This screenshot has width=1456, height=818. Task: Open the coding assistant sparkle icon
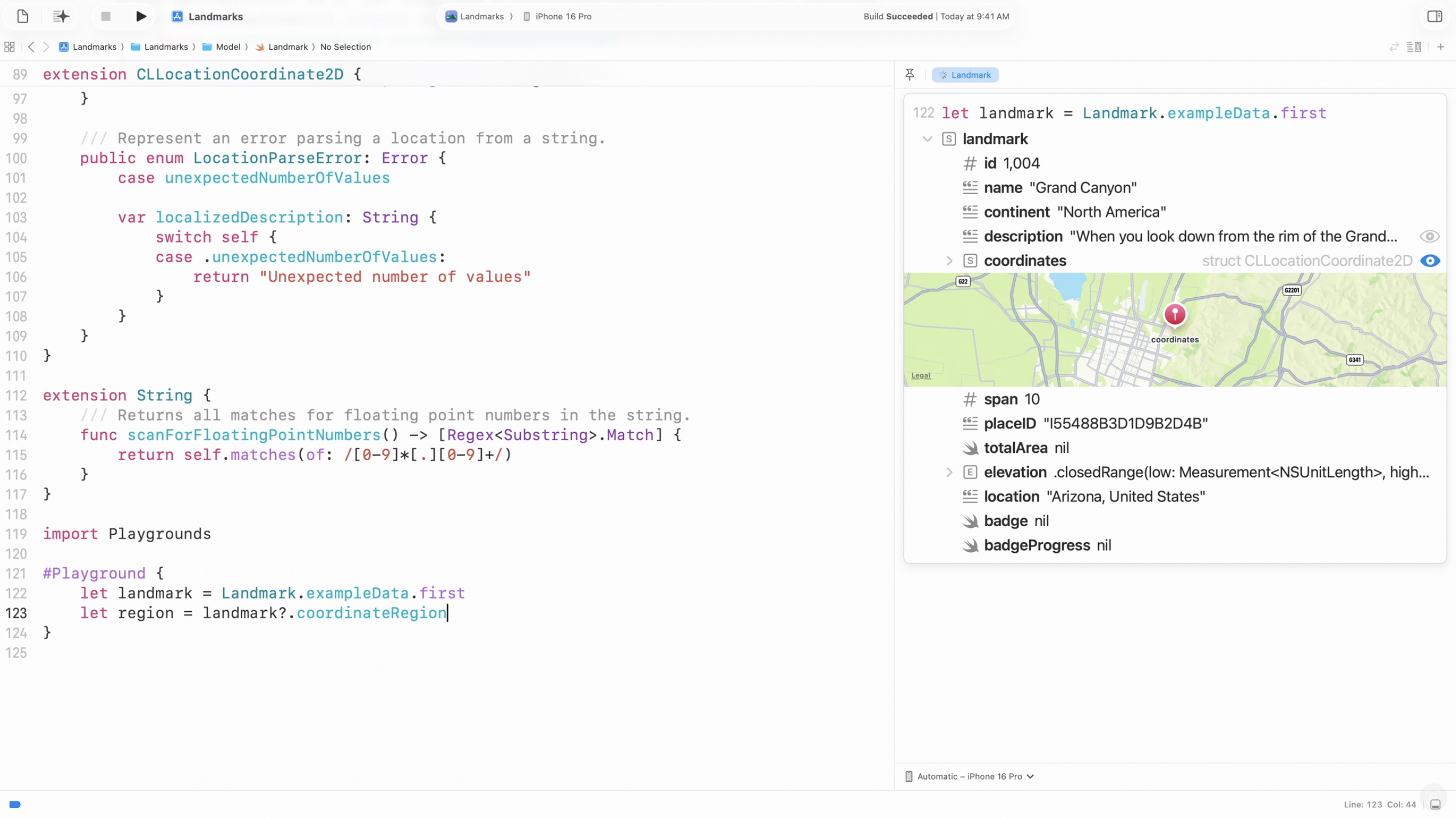coord(61,17)
